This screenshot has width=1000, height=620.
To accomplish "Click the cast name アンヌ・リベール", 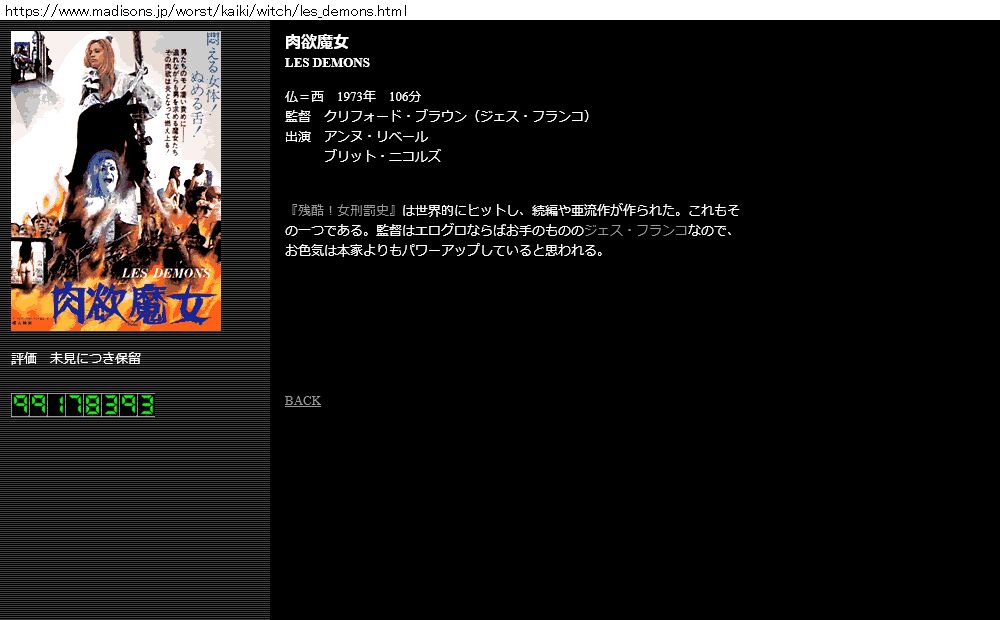I will [375, 136].
